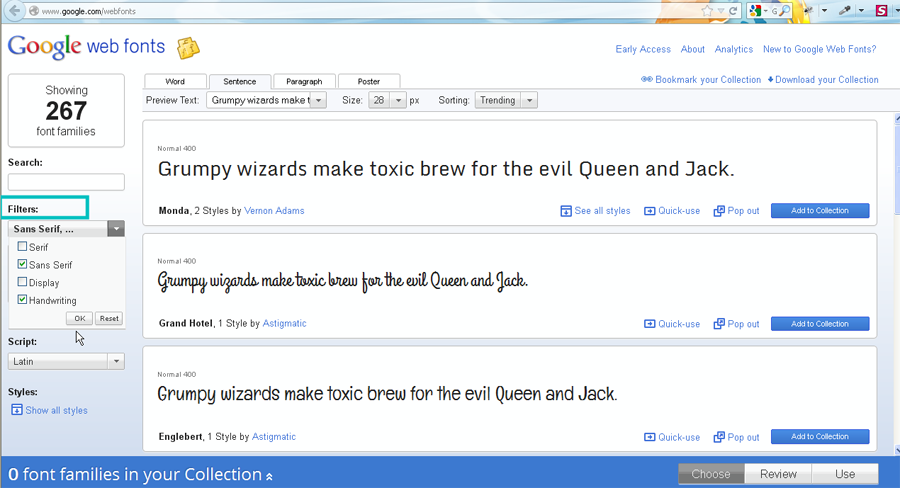This screenshot has width=900, height=488.
Task: Check the Display filter checkbox
Action: [x=22, y=282]
